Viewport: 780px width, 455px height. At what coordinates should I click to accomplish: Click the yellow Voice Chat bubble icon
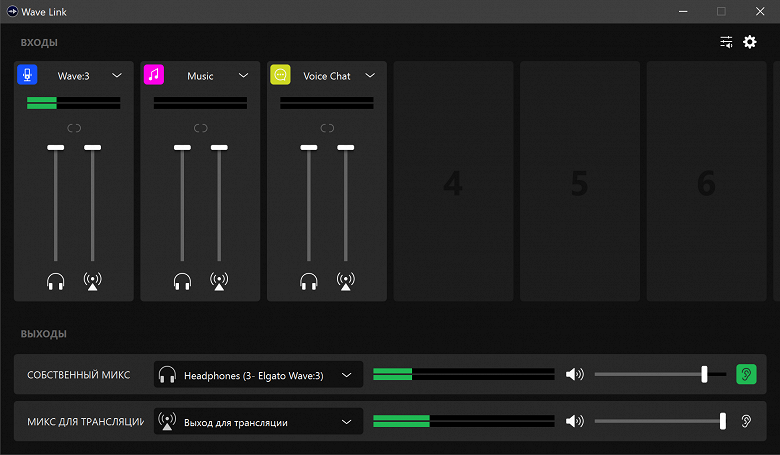click(280, 75)
